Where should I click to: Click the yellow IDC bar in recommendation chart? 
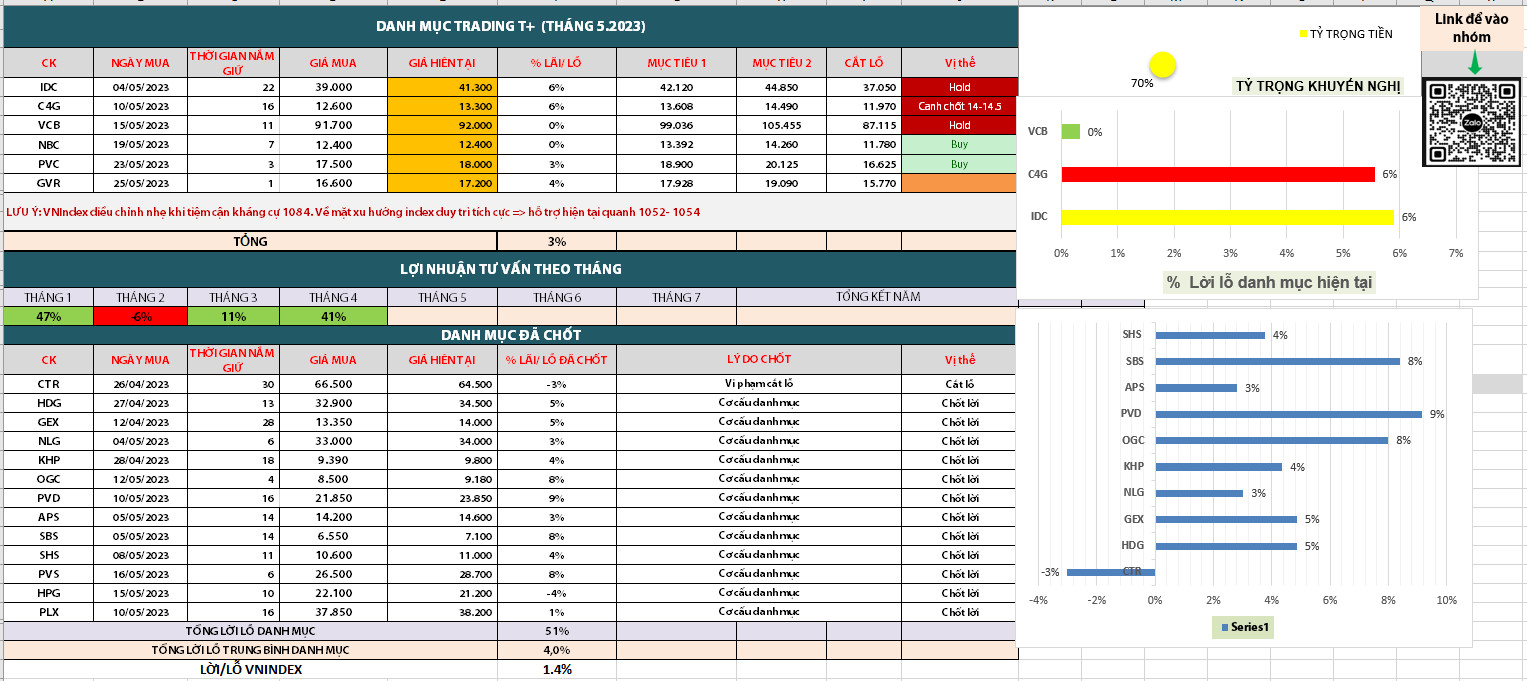point(1227,217)
